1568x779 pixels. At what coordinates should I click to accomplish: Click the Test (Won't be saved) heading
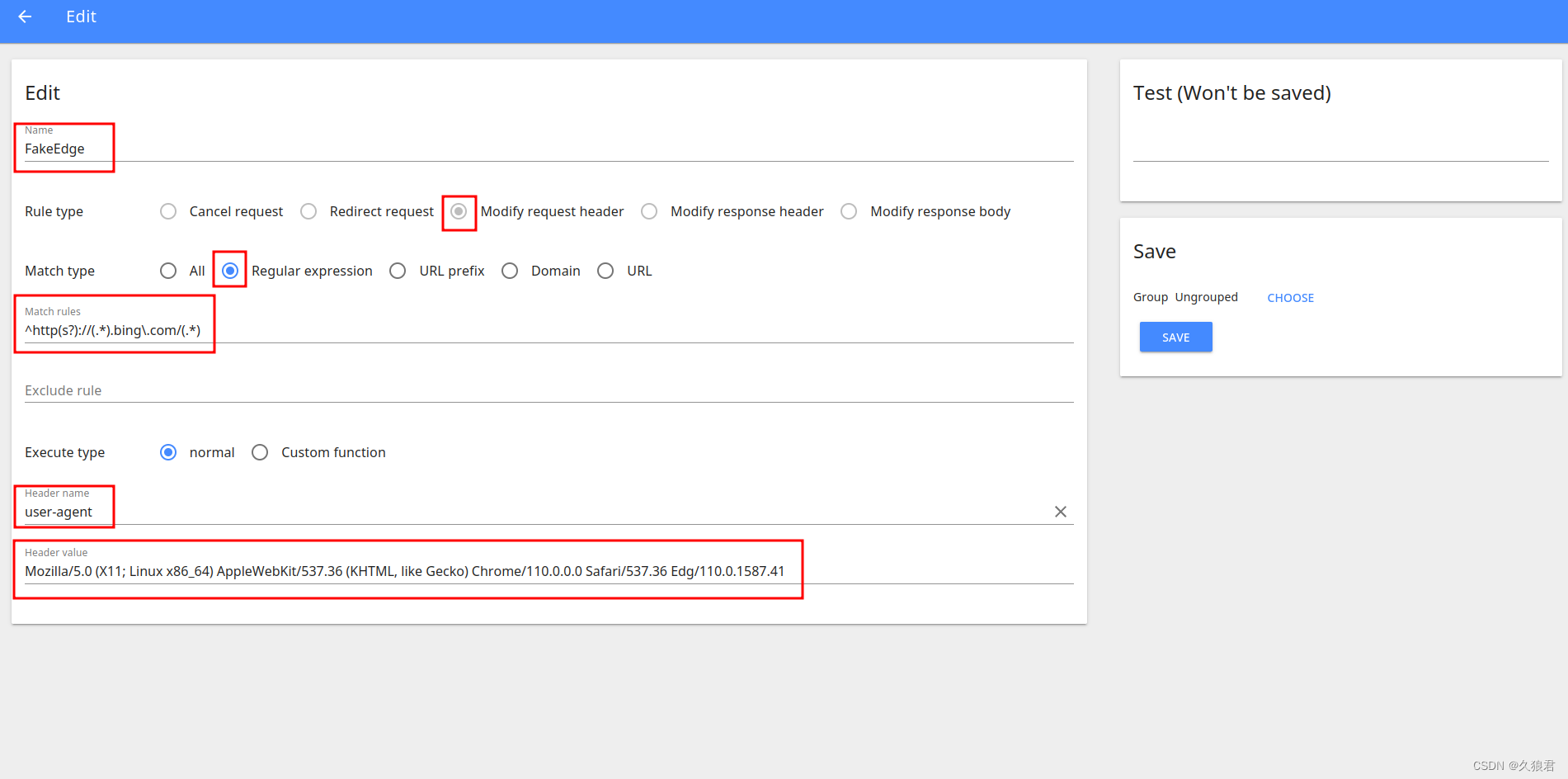(x=1232, y=92)
